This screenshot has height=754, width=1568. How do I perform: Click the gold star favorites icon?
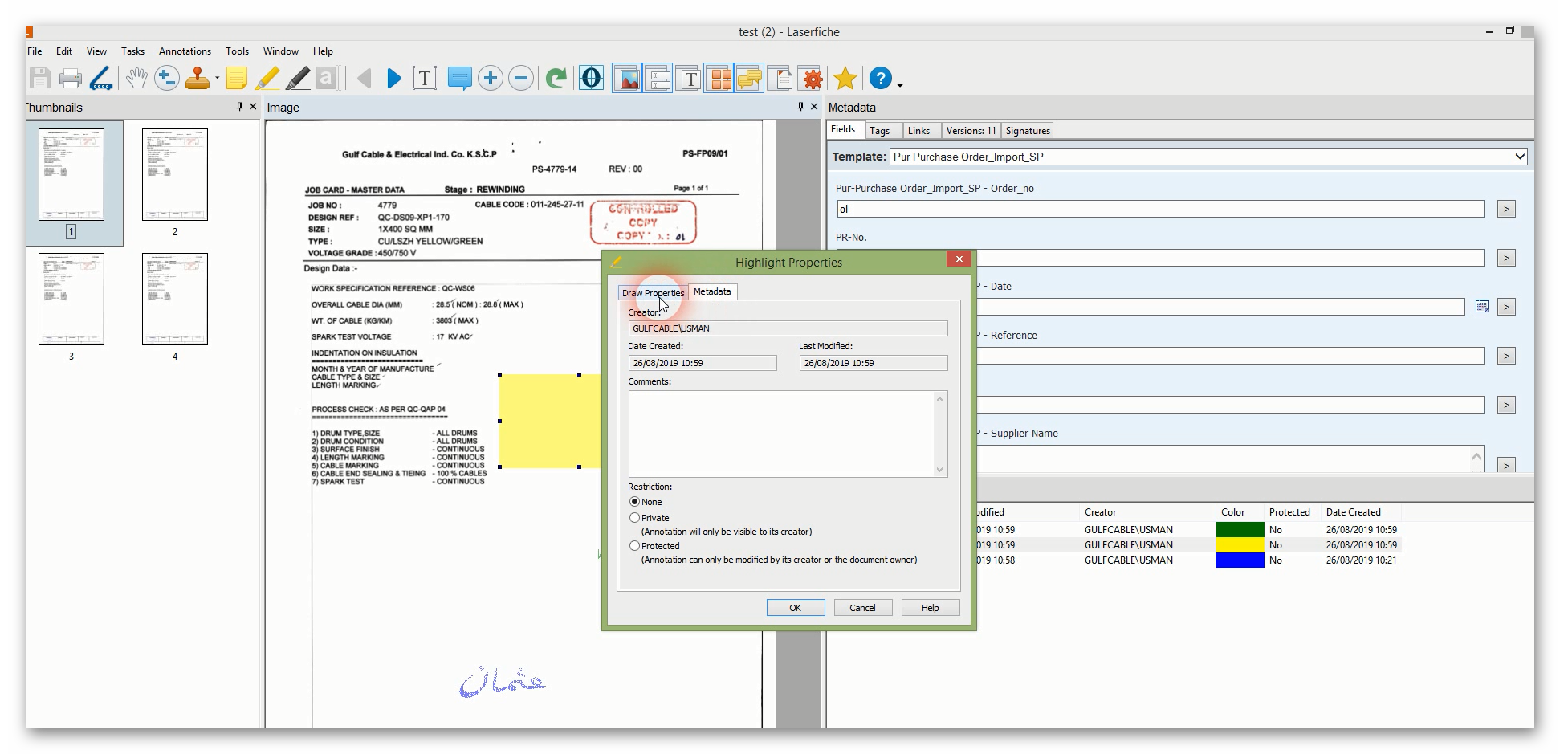[x=845, y=79]
